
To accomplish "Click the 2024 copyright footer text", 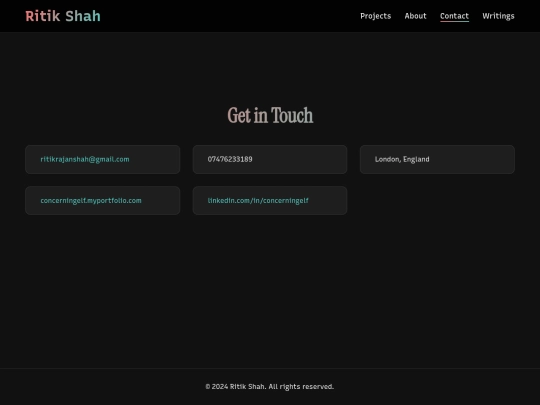I will pos(270,386).
